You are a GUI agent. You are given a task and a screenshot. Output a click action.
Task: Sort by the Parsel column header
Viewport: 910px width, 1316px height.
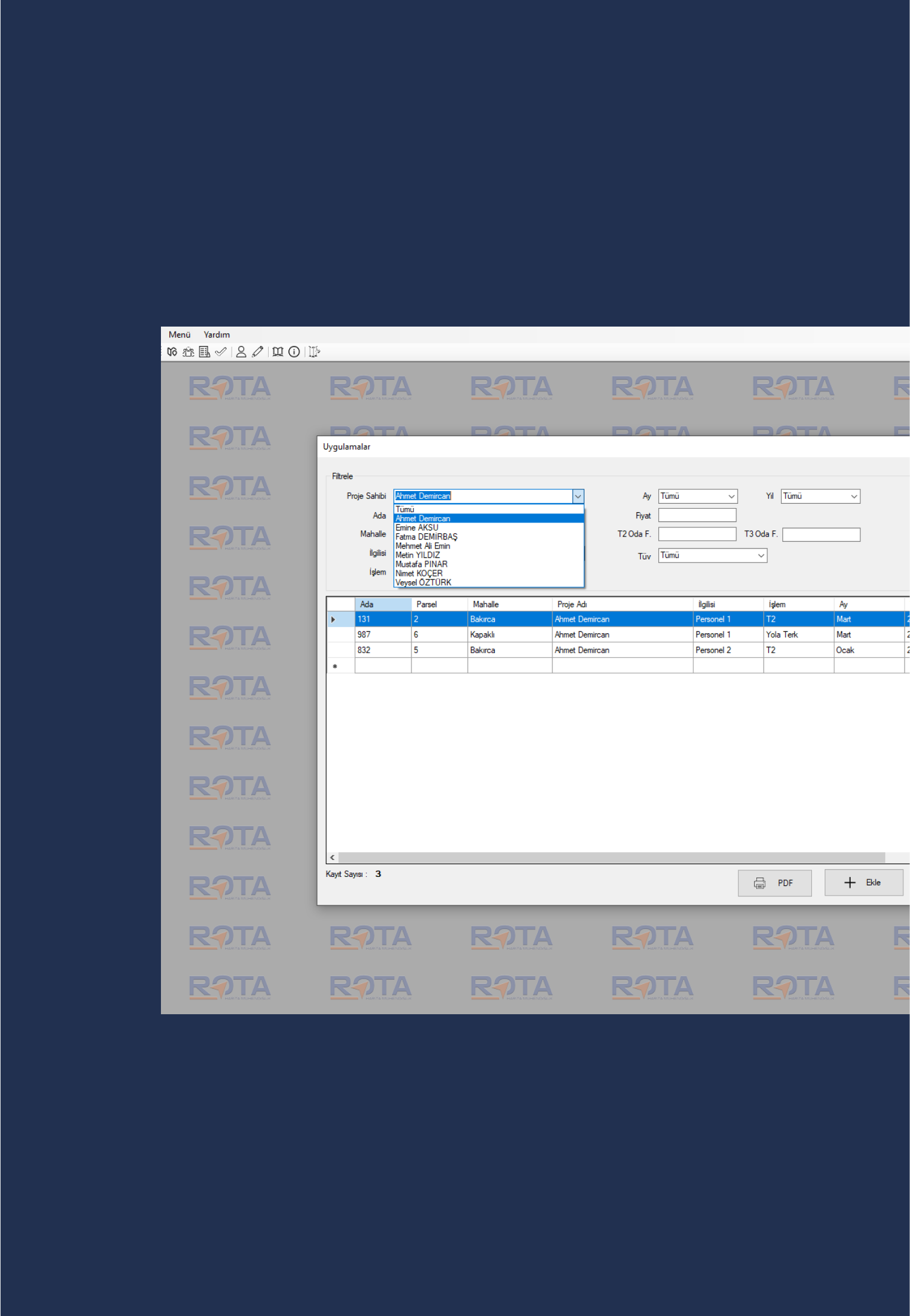(439, 604)
